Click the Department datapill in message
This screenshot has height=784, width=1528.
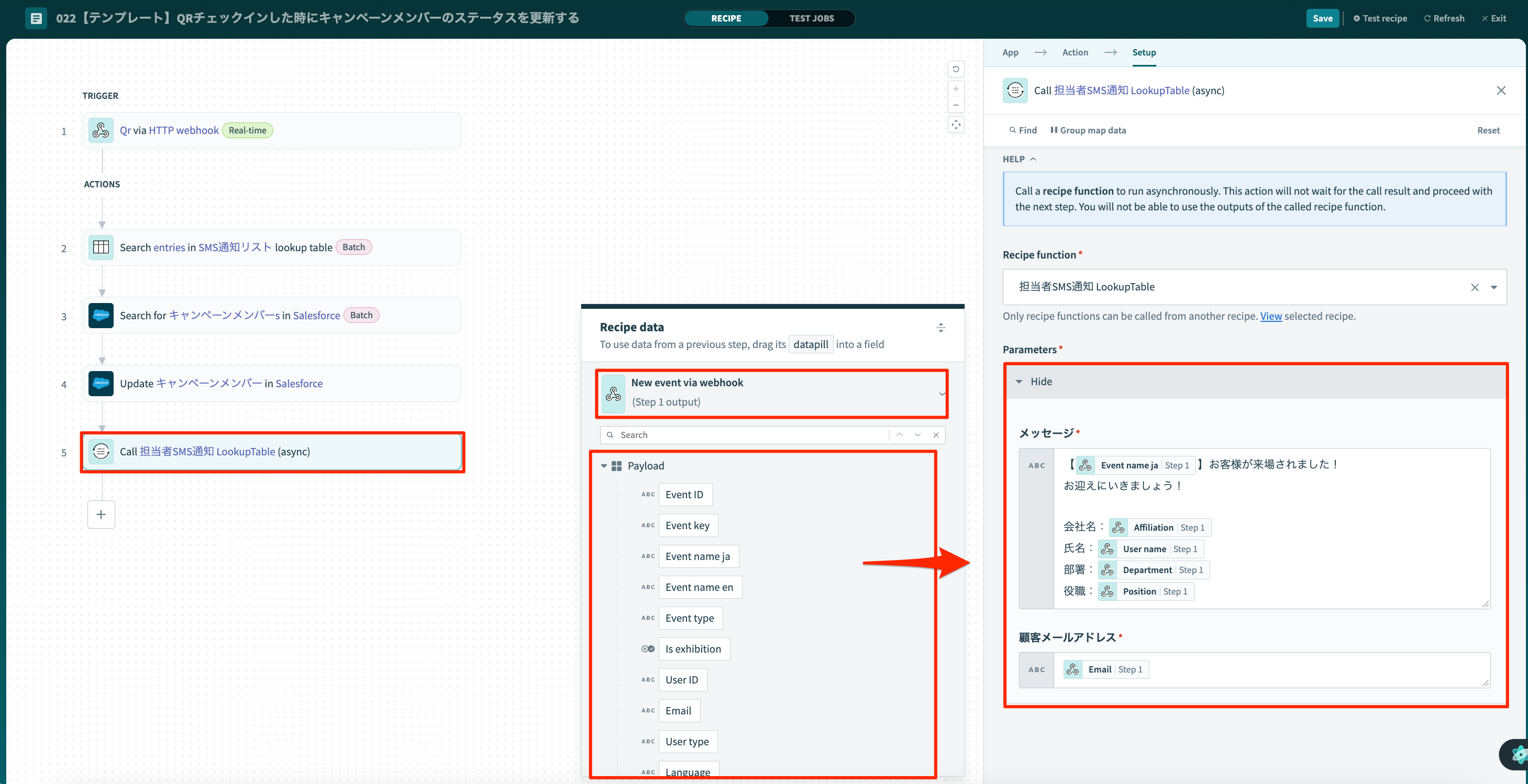[1154, 570]
